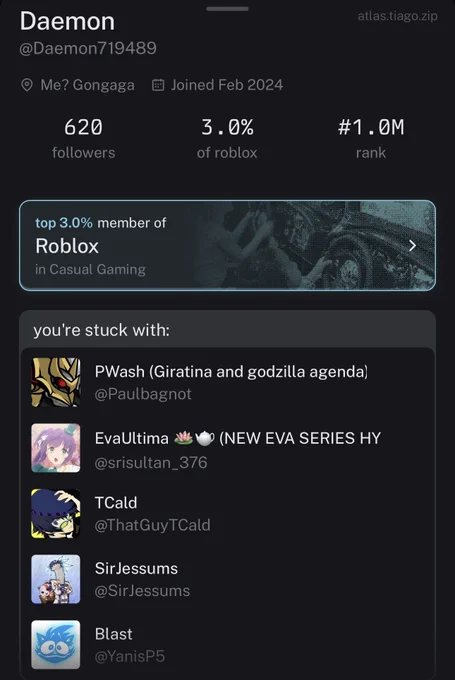Open the @Paulbagnot user handle
Image resolution: width=455 pixels, height=680 pixels.
[x=143, y=394]
